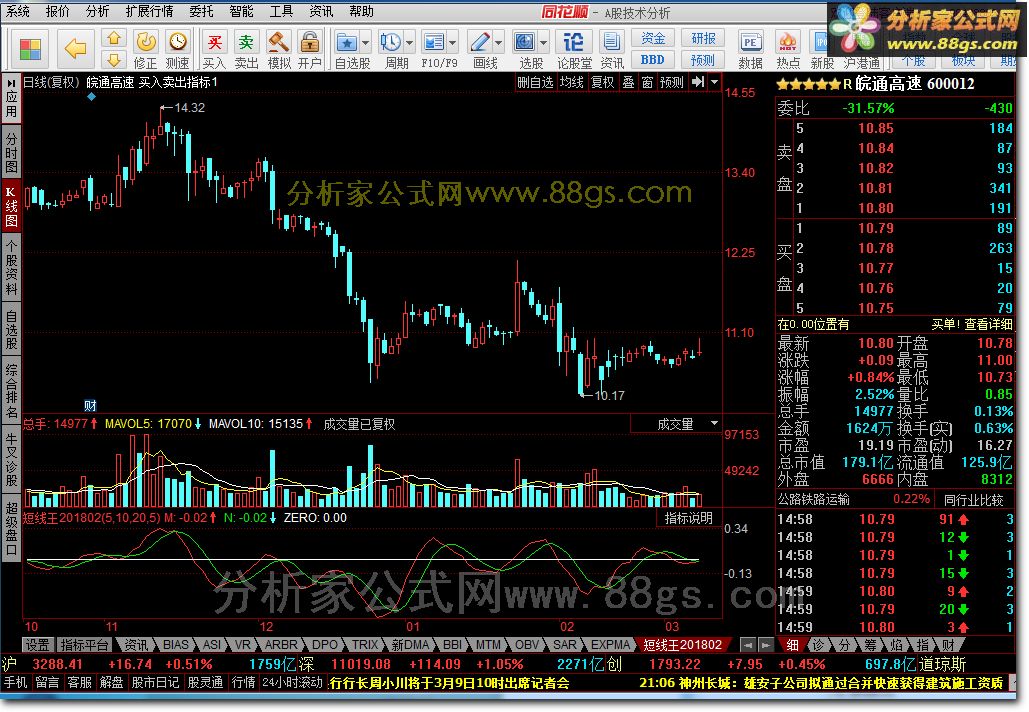Click the 研报 button
The width and height of the screenshot is (1029, 712).
click(703, 38)
